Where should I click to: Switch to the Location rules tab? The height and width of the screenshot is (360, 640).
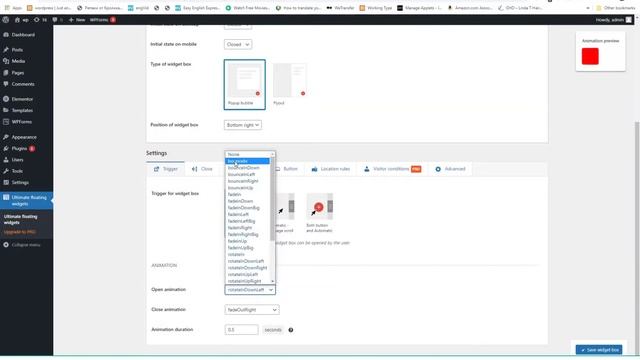330,169
